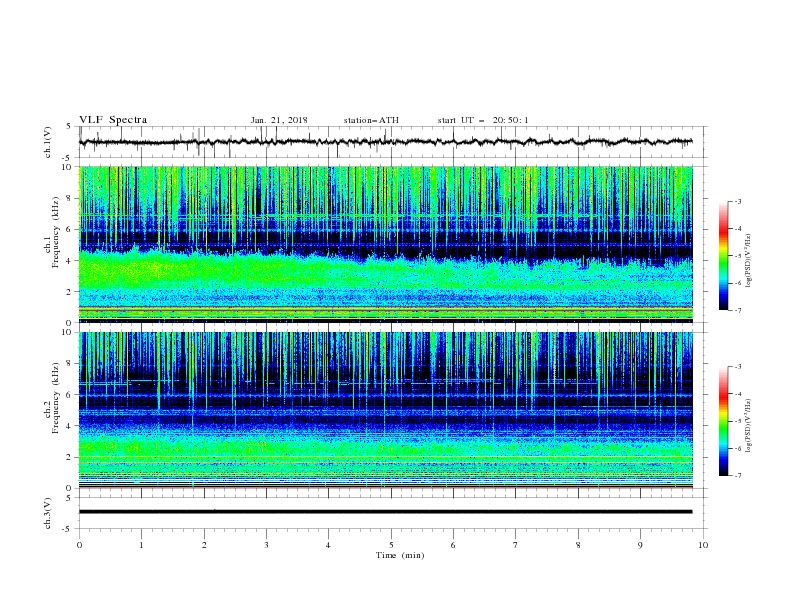Click time axis tick label '5'
792x612 pixels.
coord(391,545)
